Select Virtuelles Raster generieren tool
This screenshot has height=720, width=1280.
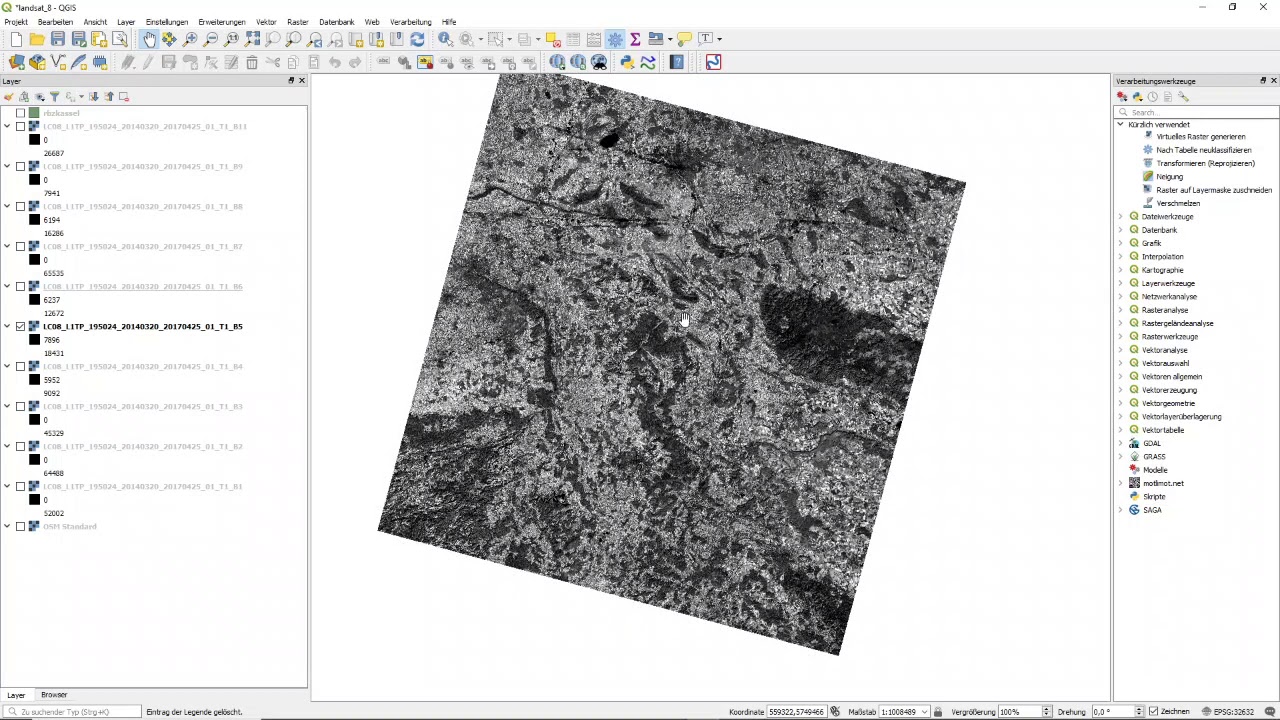(x=1201, y=137)
